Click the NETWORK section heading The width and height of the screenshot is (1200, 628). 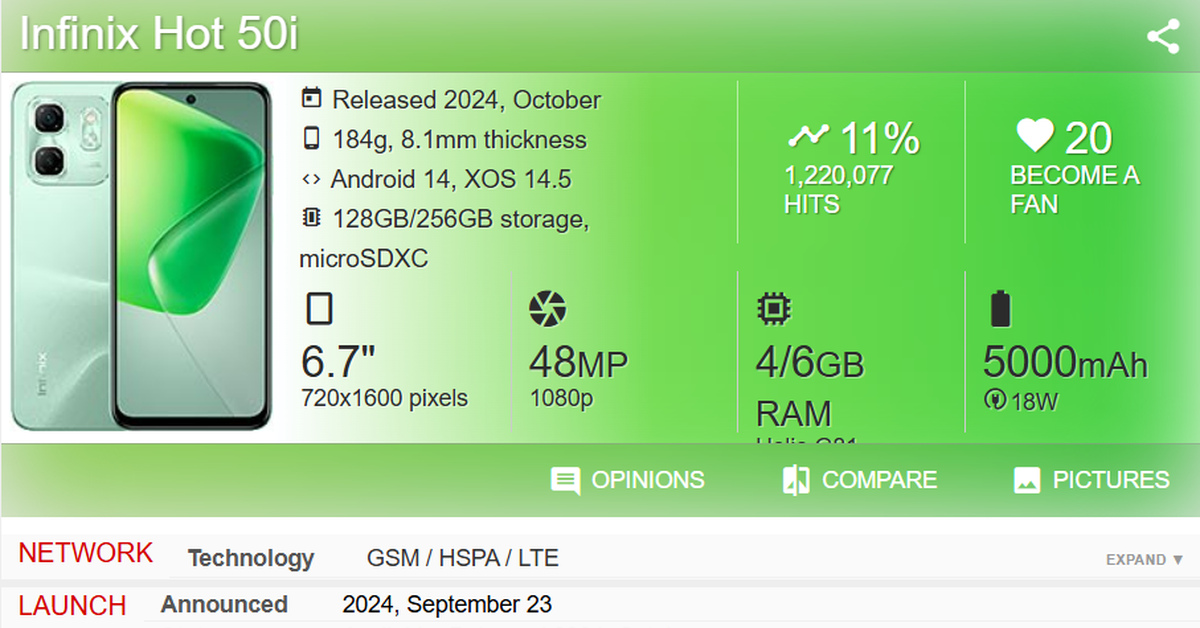coord(86,553)
